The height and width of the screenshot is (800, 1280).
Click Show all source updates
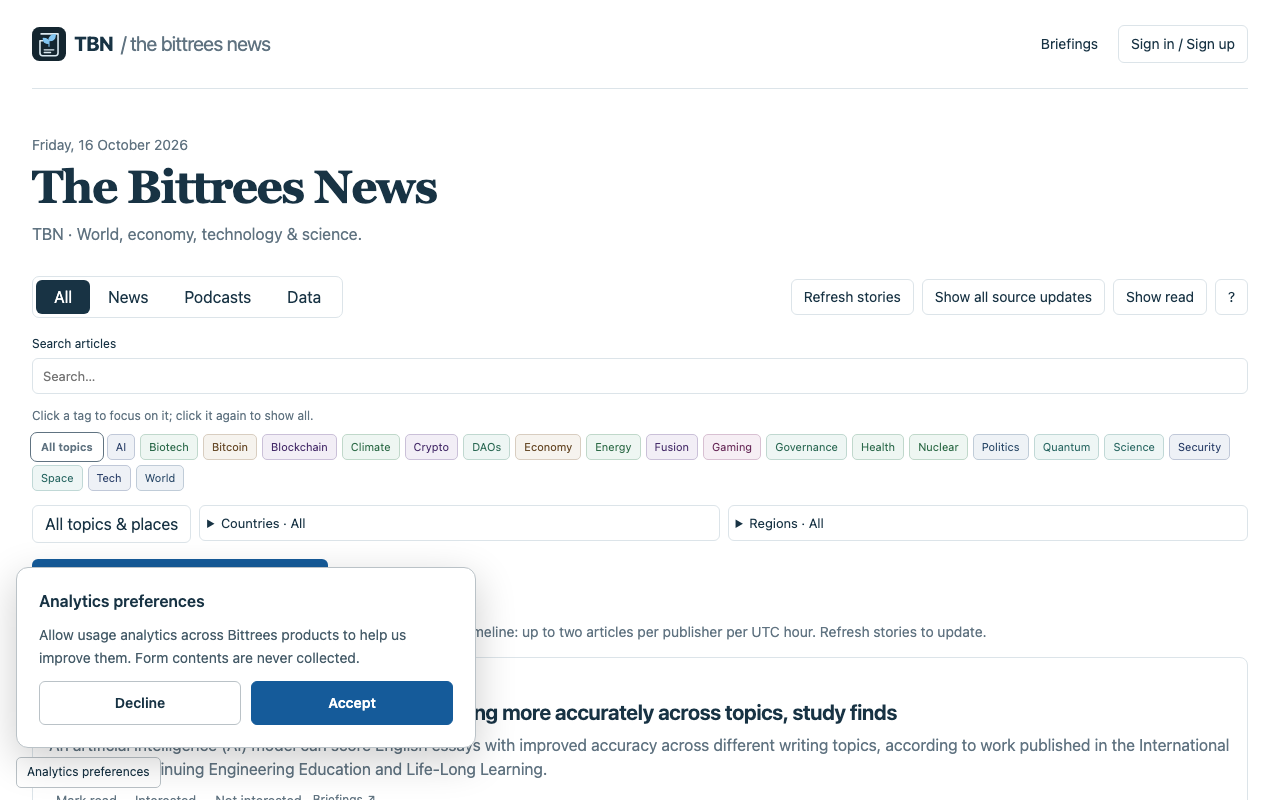(x=1013, y=297)
